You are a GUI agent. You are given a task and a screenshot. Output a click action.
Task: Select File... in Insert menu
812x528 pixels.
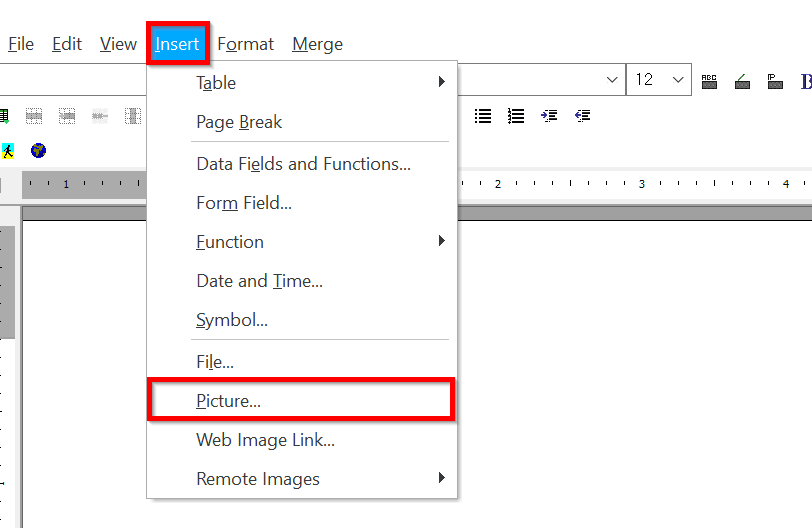point(302,361)
